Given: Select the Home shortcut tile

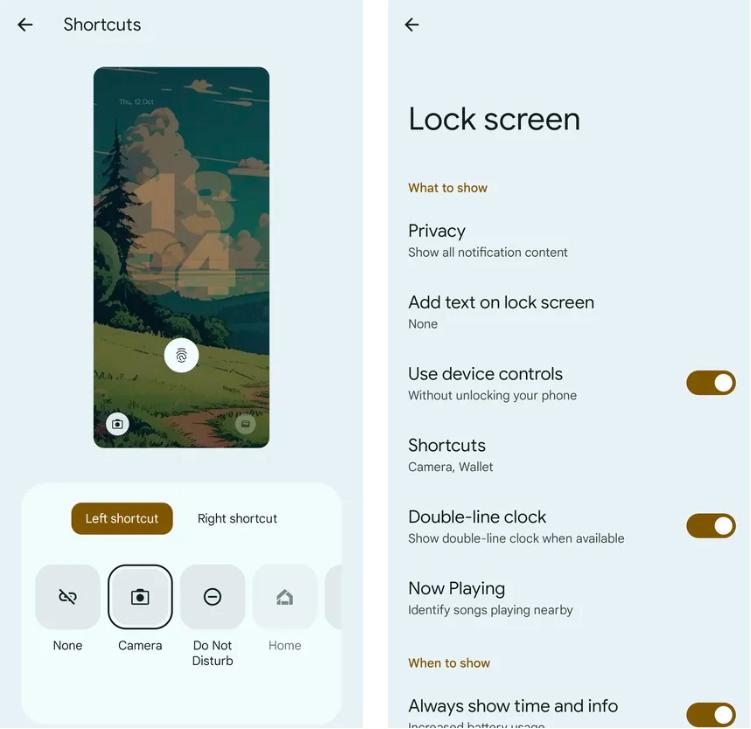Looking at the screenshot, I should [x=284, y=597].
